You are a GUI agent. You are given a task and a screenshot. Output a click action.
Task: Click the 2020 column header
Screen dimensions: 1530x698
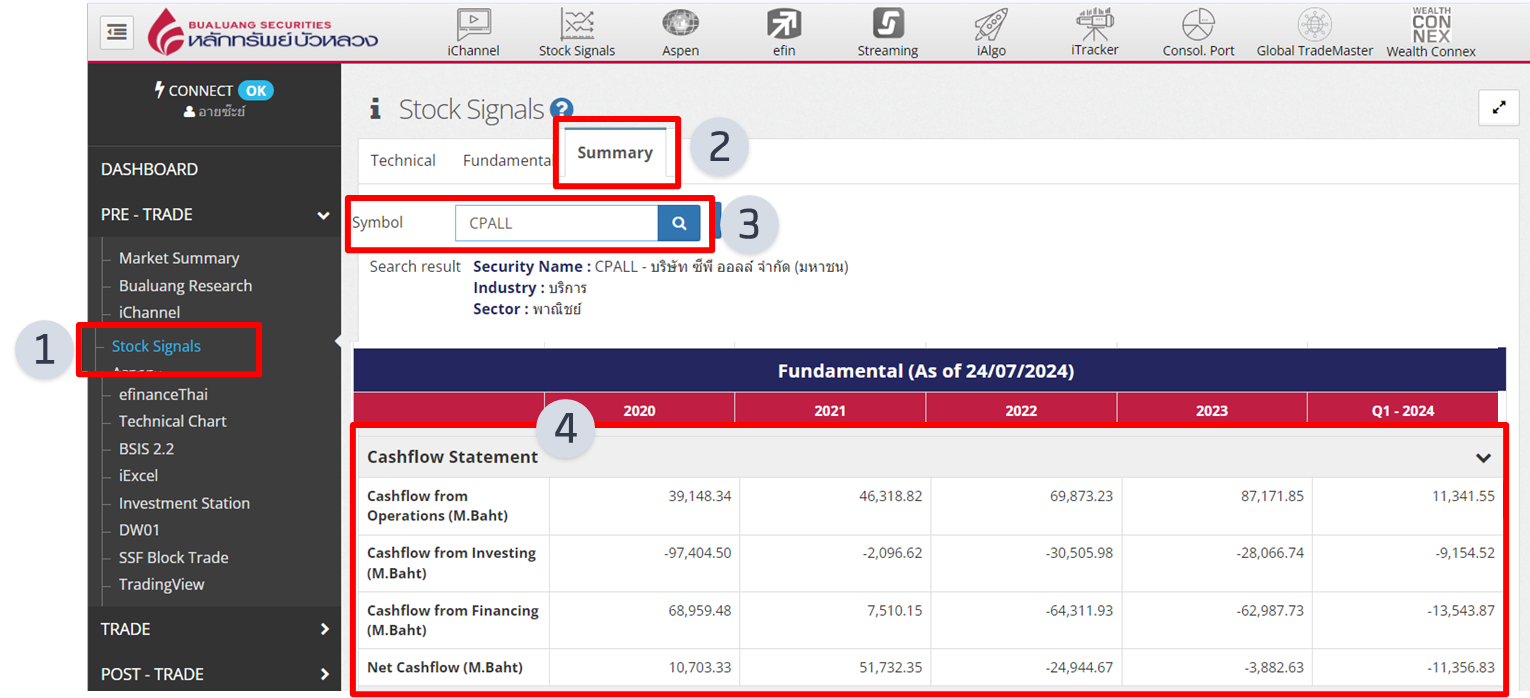[639, 410]
